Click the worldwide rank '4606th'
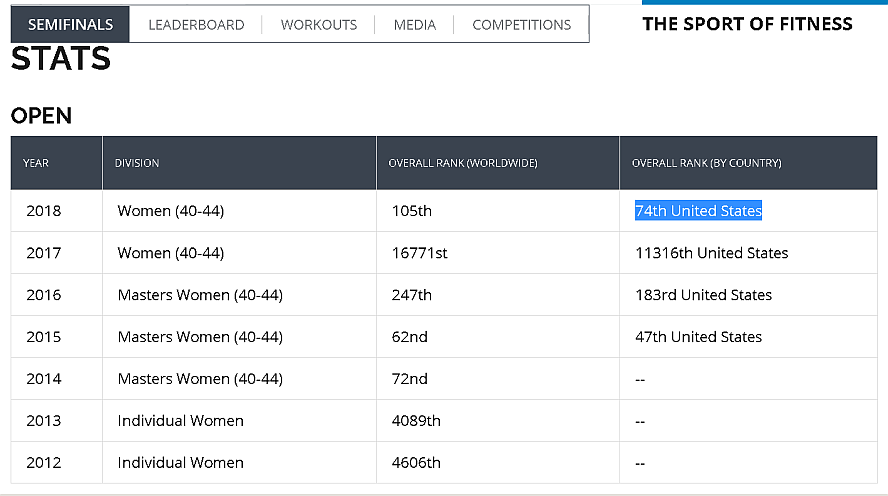The image size is (888, 496). pyautogui.click(x=416, y=462)
